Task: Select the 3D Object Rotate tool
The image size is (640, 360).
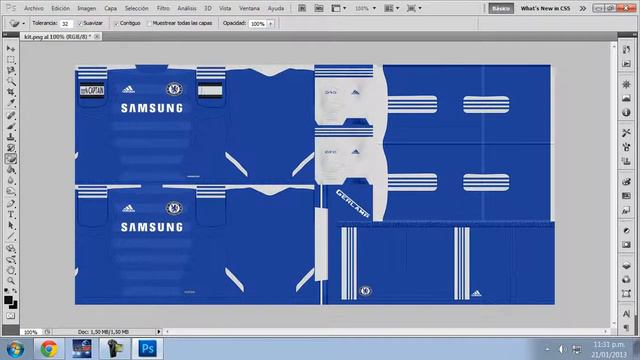Action: pos(11,249)
